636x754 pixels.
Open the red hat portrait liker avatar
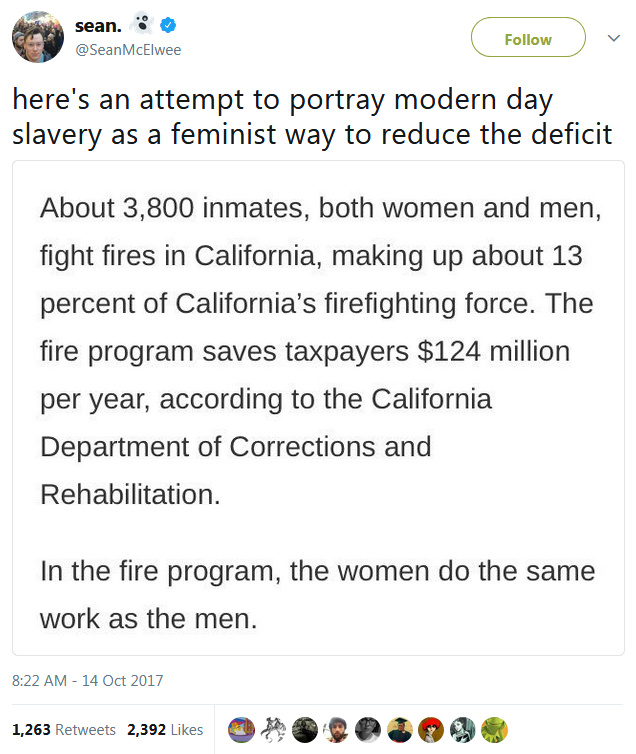(x=431, y=729)
